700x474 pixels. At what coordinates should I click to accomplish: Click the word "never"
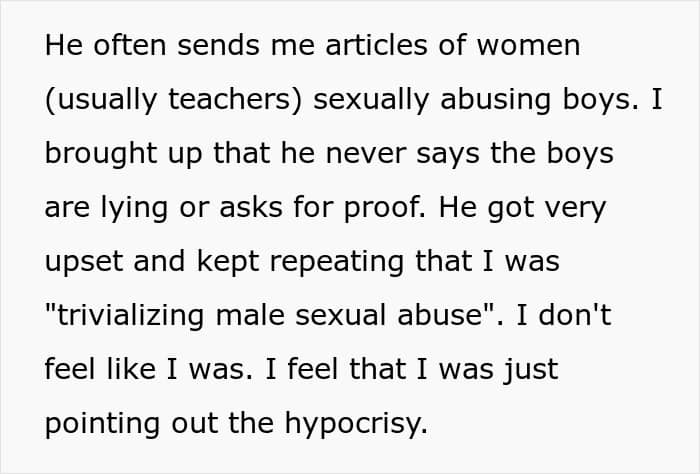pos(366,153)
